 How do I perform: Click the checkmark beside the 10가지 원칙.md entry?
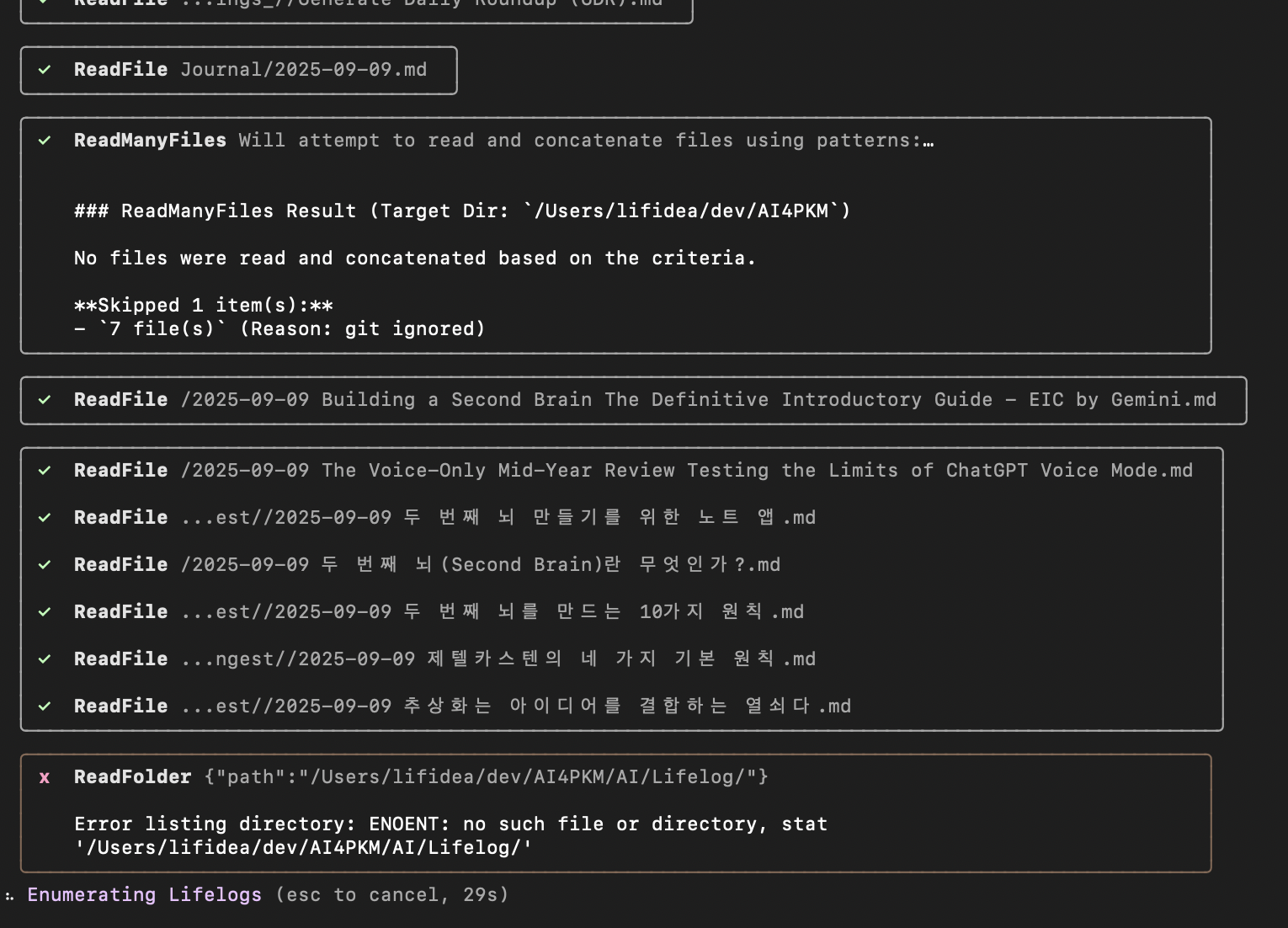coord(45,612)
